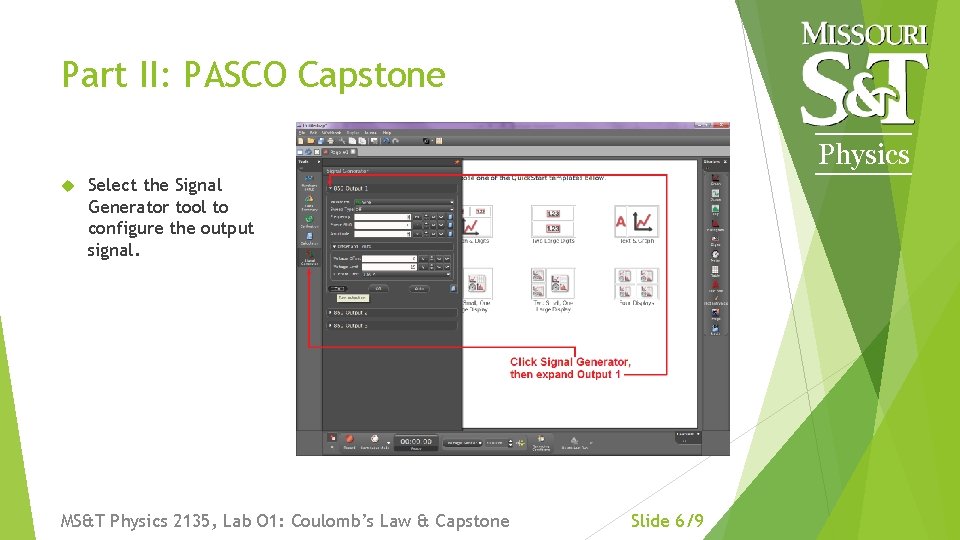Switch to the Page #1 tab

coord(340,152)
